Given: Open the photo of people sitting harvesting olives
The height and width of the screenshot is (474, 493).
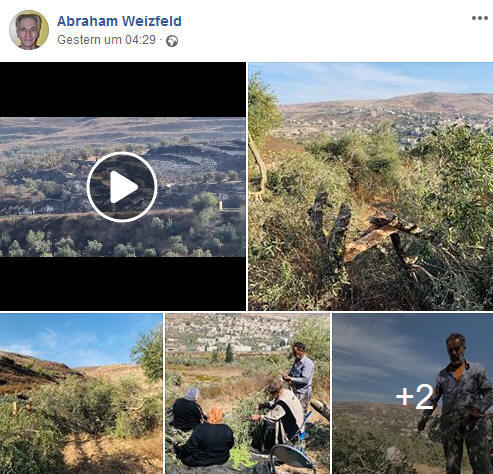Looking at the screenshot, I should tap(248, 393).
